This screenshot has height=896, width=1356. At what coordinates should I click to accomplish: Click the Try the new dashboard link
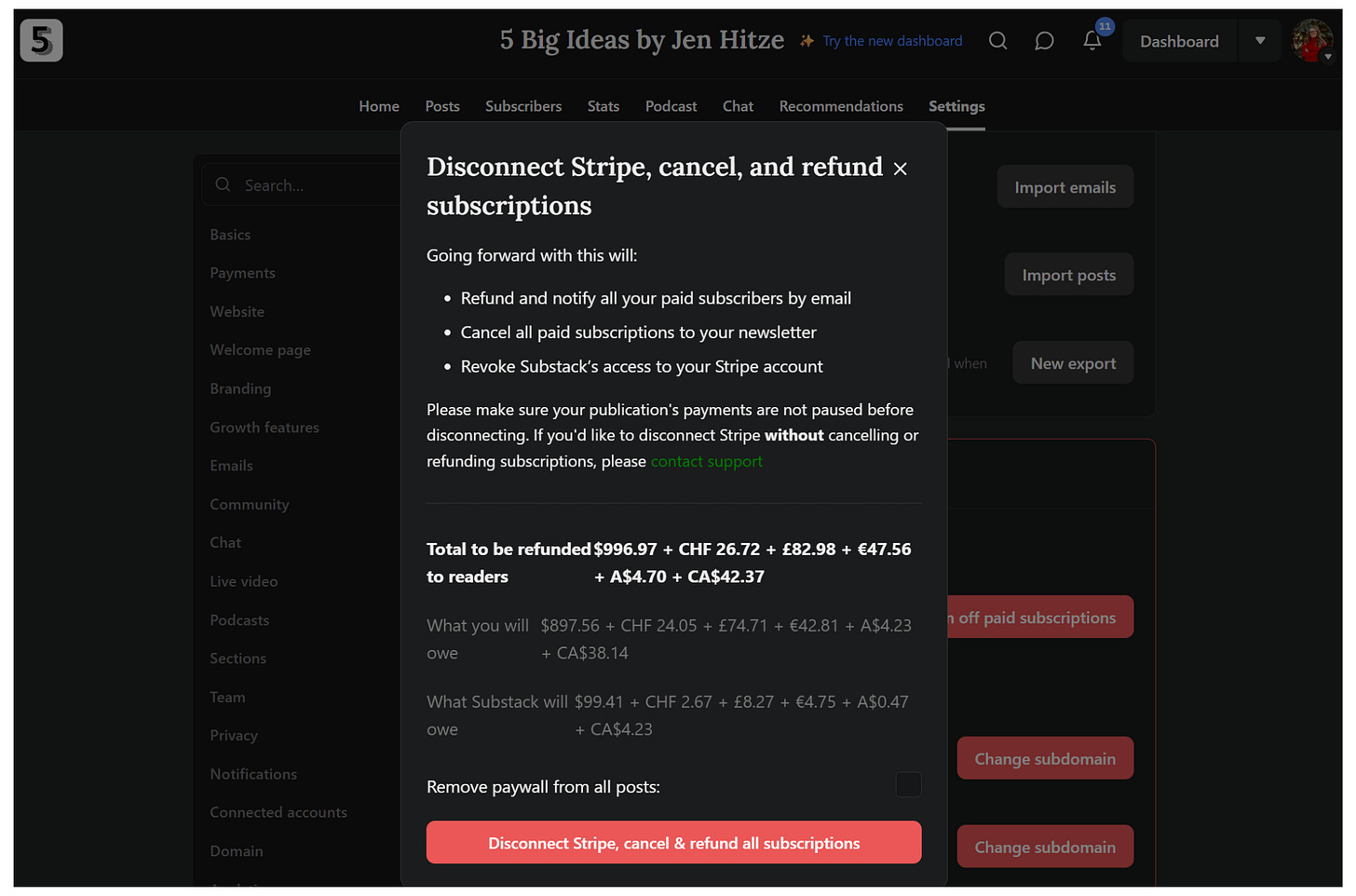892,41
